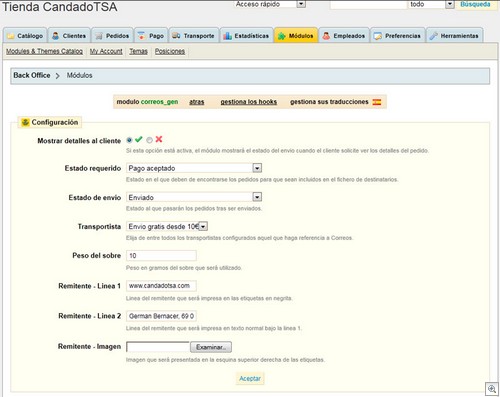This screenshot has height=397, width=500.
Task: Click the Aceptar button
Action: pos(250,379)
